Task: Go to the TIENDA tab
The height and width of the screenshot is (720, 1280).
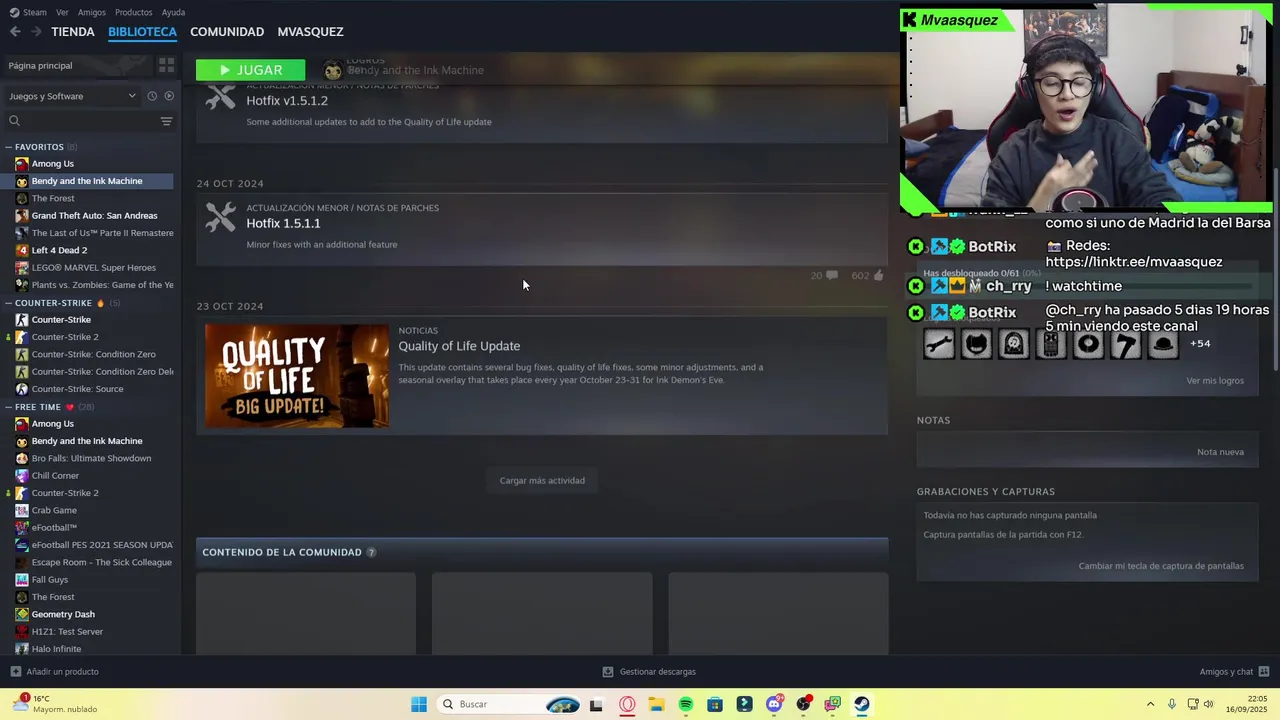Action: coord(73,32)
